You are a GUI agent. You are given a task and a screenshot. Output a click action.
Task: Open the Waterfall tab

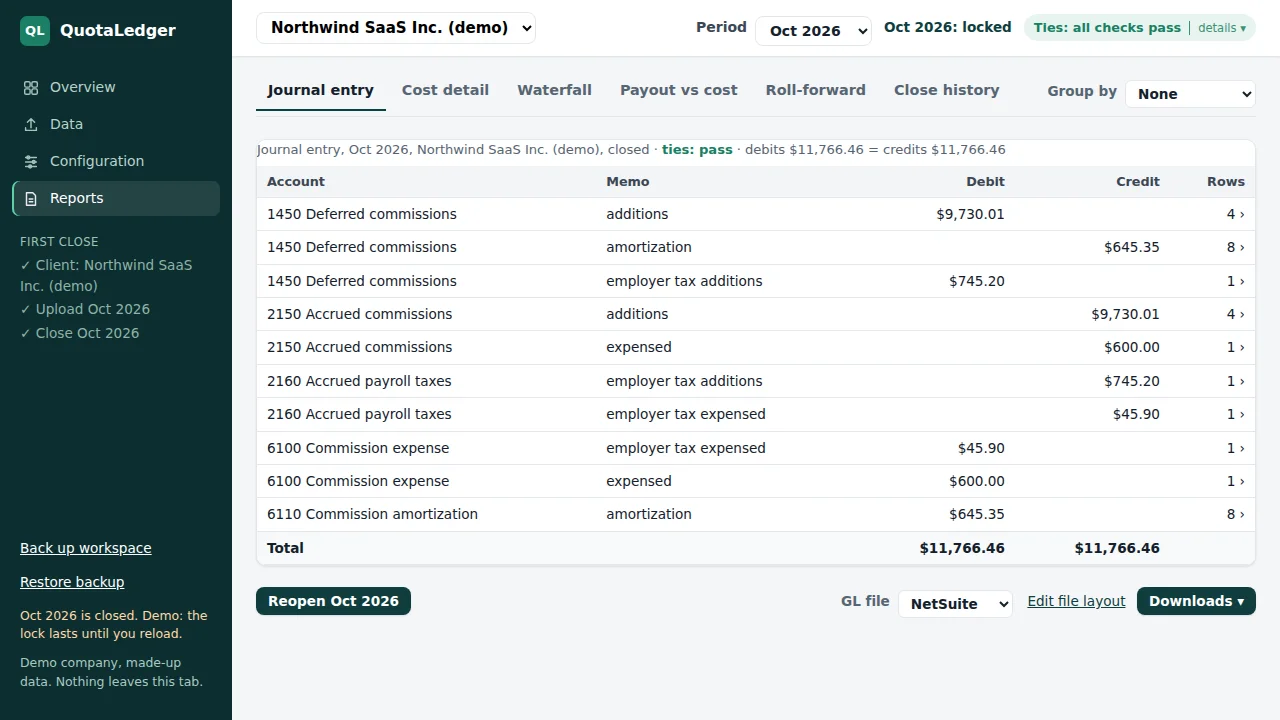(x=554, y=90)
